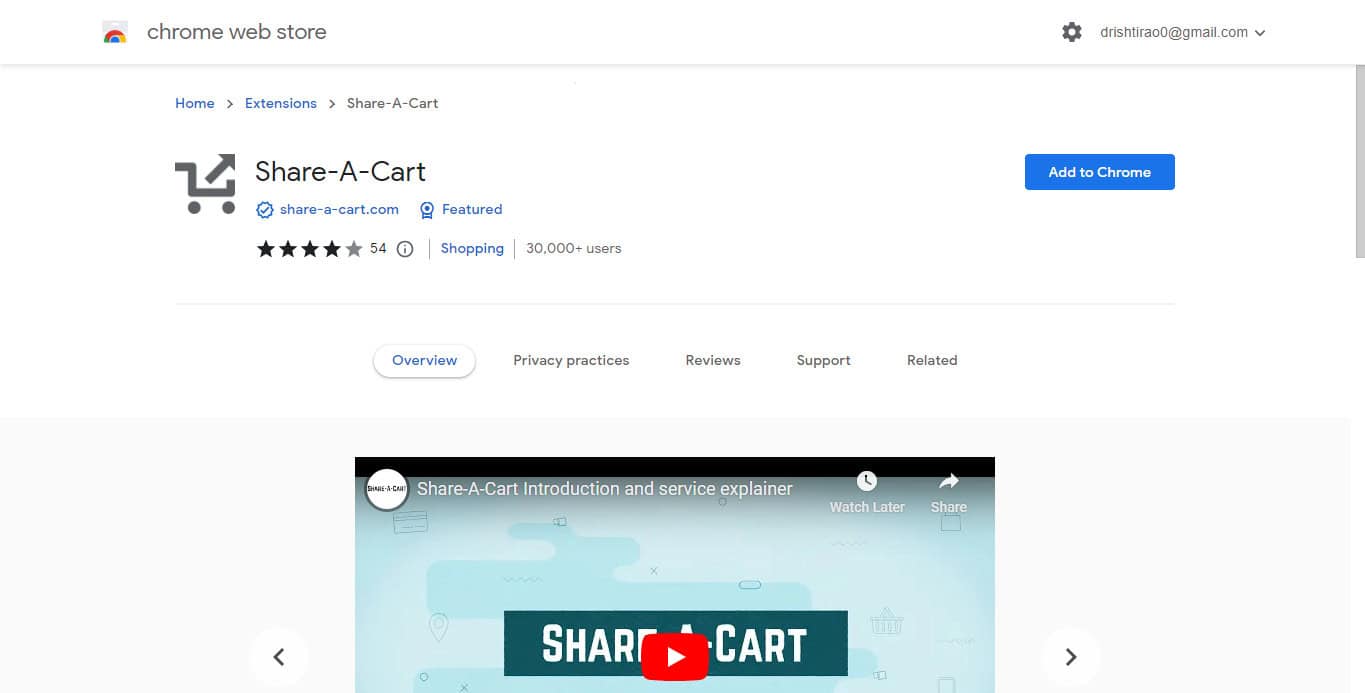Open the Reviews tab
This screenshot has height=693, width=1365.
(x=713, y=361)
